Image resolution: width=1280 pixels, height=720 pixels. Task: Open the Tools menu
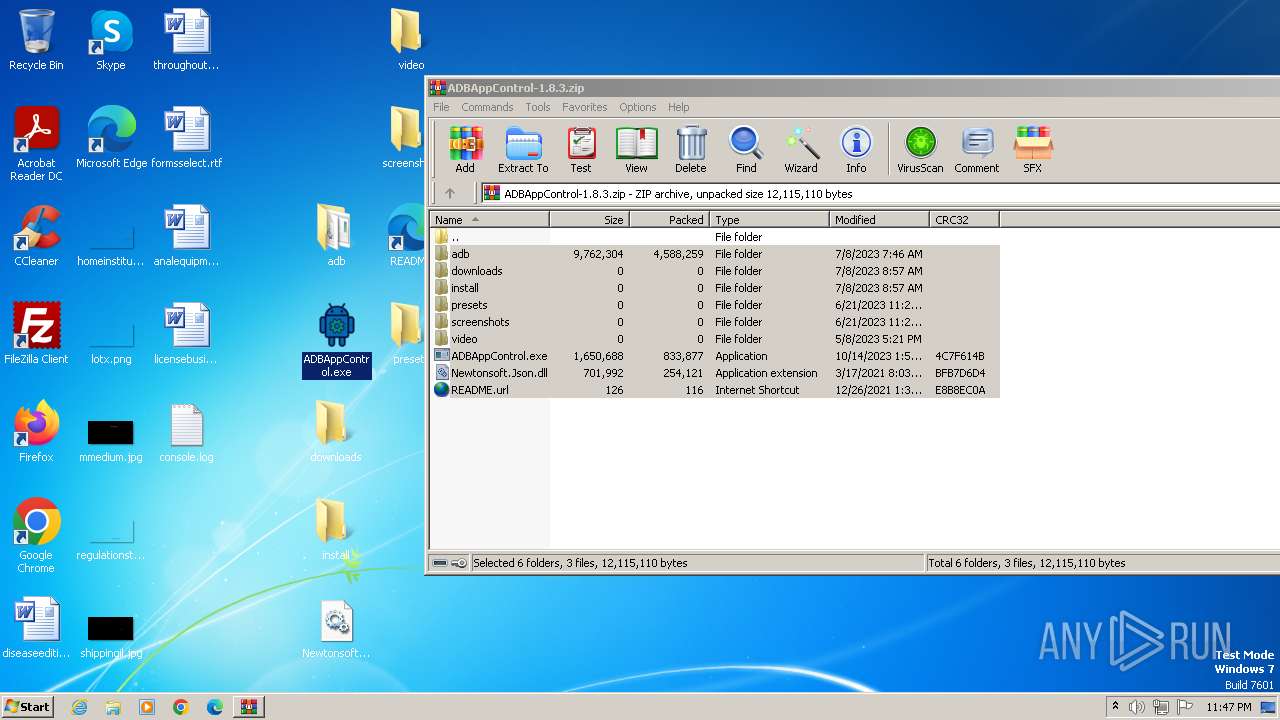click(x=538, y=107)
